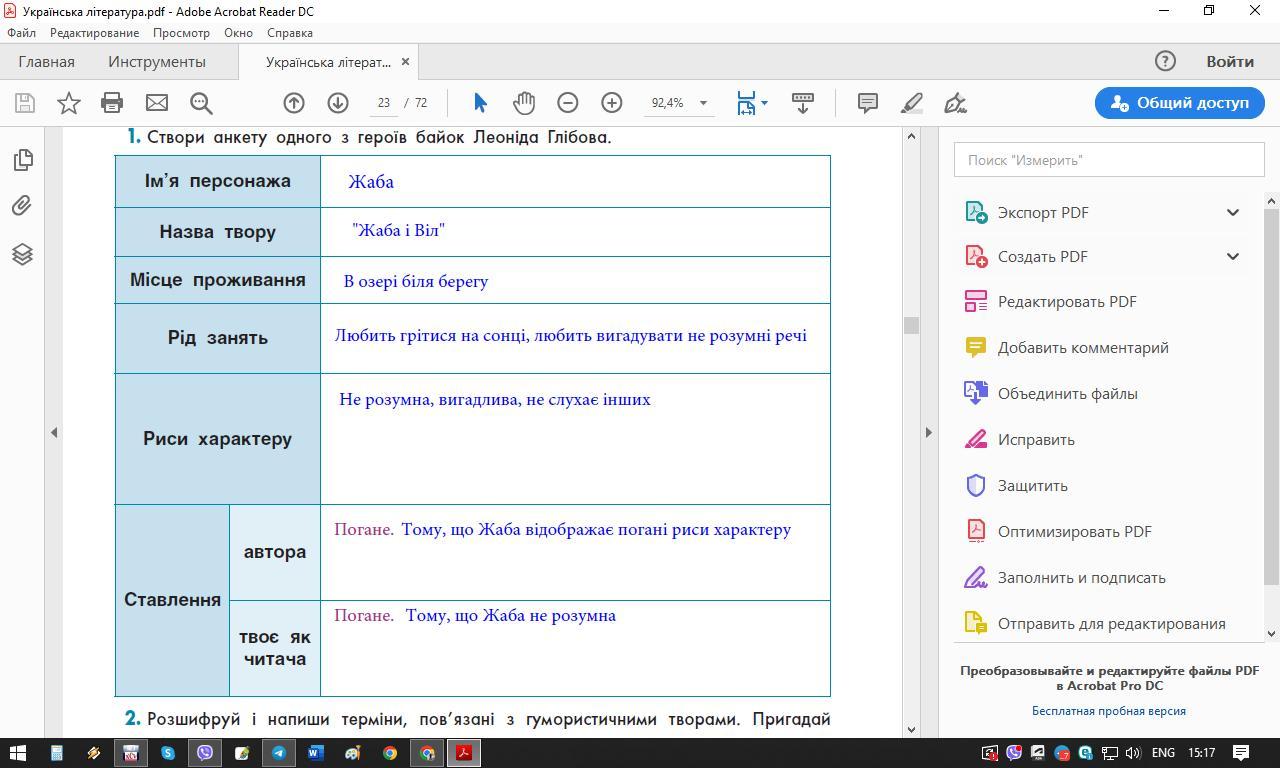Open the attachments paperclip panel
This screenshot has width=1280, height=768.
[x=22, y=206]
